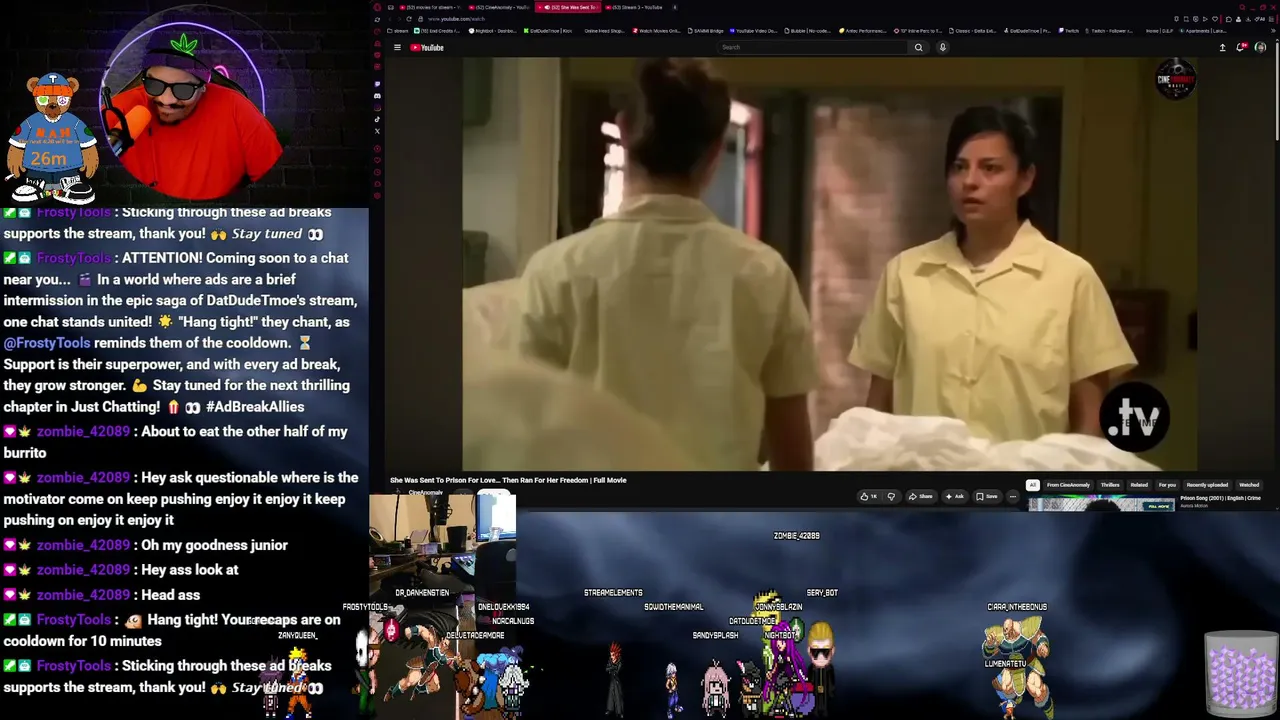The image size is (1280, 720).
Task: Select the 'She Was Sent To' tab
Action: (568, 7)
